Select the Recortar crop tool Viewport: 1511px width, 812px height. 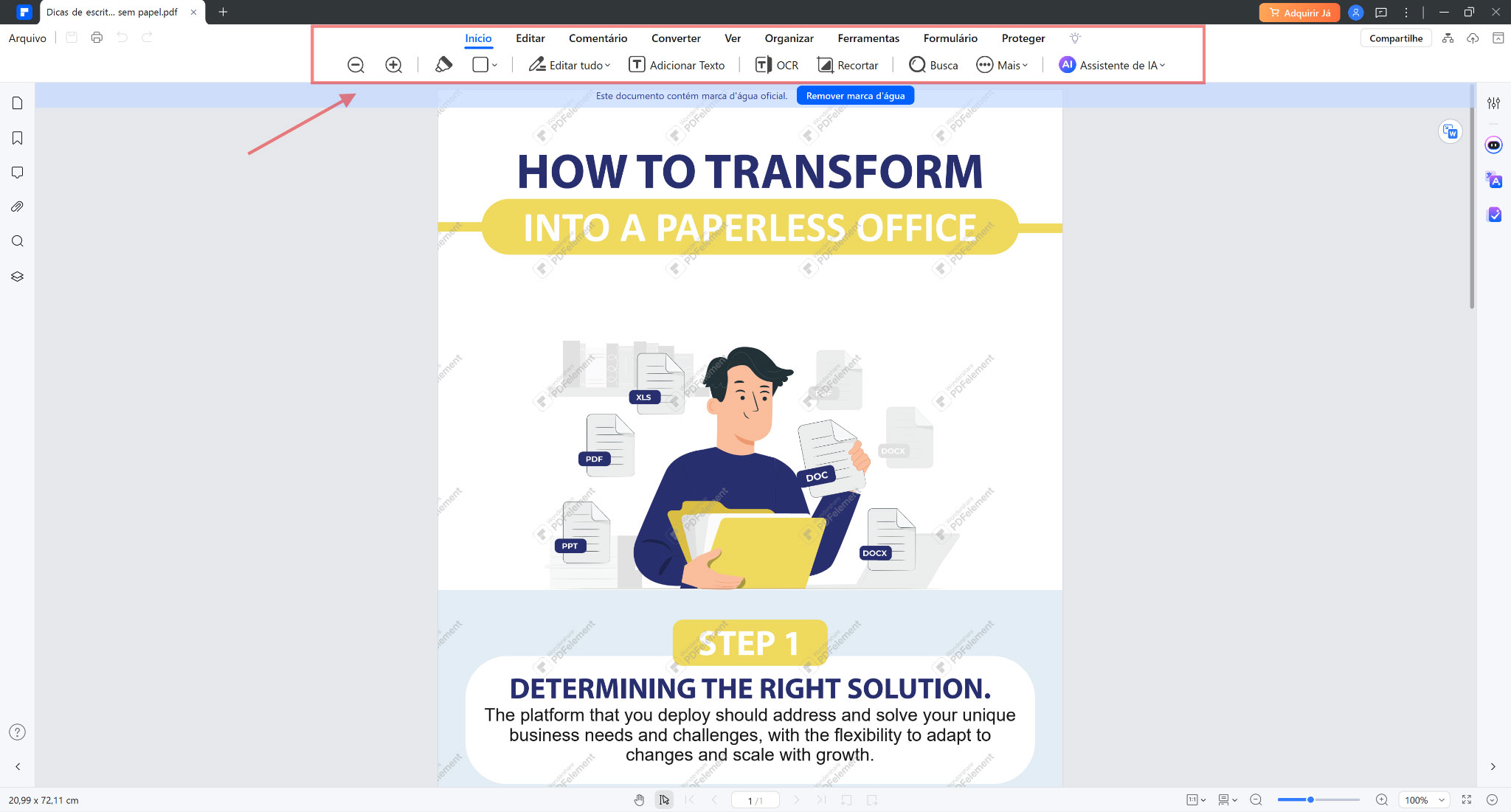[x=848, y=65]
